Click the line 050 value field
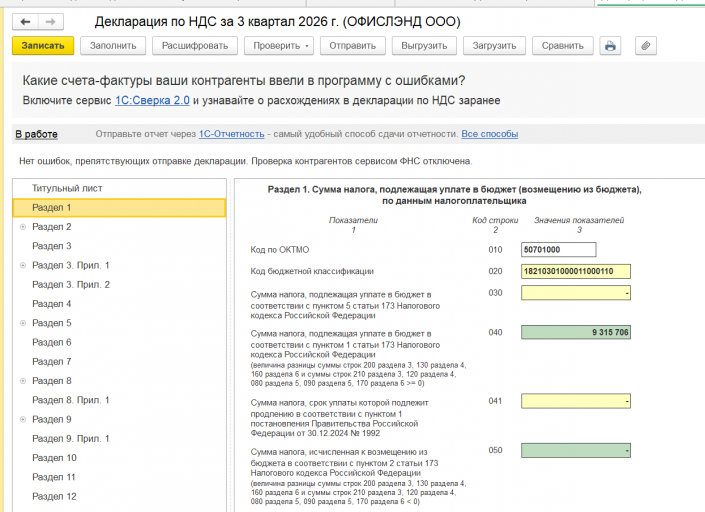 pyautogui.click(x=576, y=450)
